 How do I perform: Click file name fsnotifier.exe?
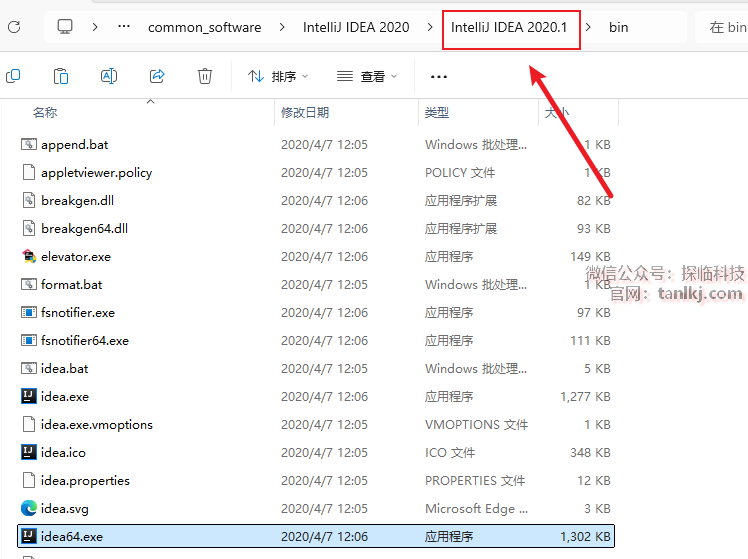tap(78, 313)
